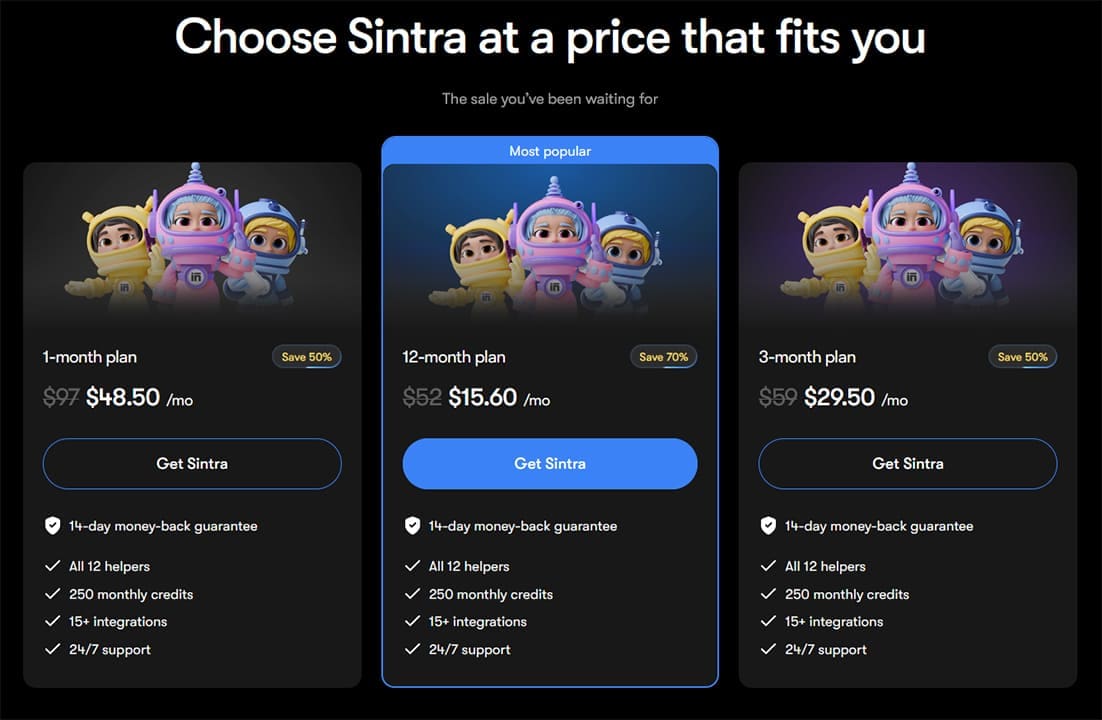Choose Get Sintra under the 3-month plan
This screenshot has width=1102, height=720.
tap(907, 464)
